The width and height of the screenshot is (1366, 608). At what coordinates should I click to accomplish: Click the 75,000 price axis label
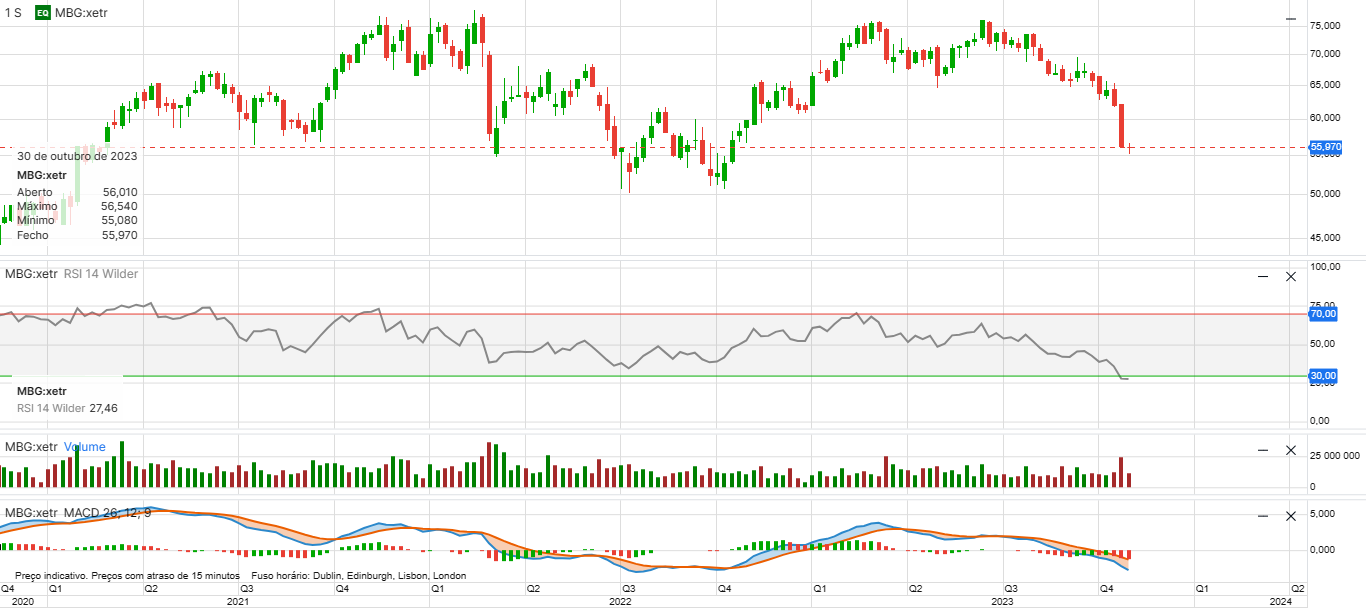point(1325,26)
